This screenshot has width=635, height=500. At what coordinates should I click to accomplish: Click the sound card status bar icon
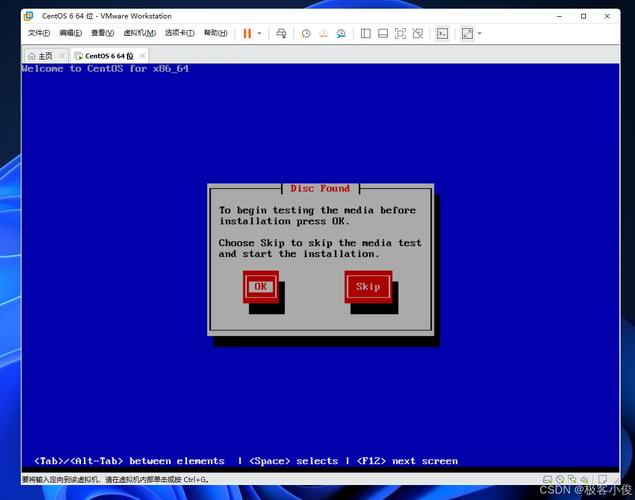[x=584, y=479]
